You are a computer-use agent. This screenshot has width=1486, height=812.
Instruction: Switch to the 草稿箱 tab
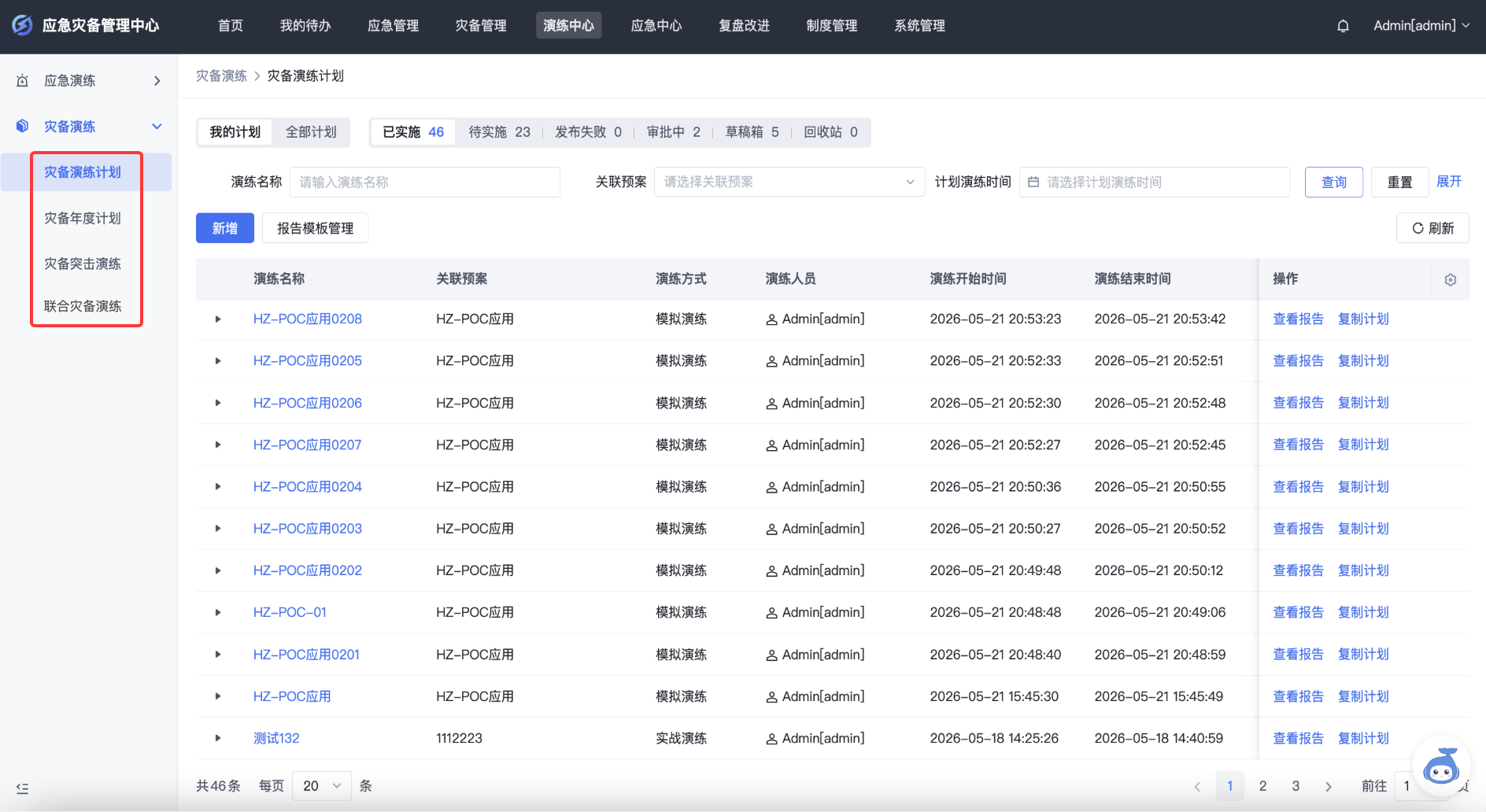752,132
